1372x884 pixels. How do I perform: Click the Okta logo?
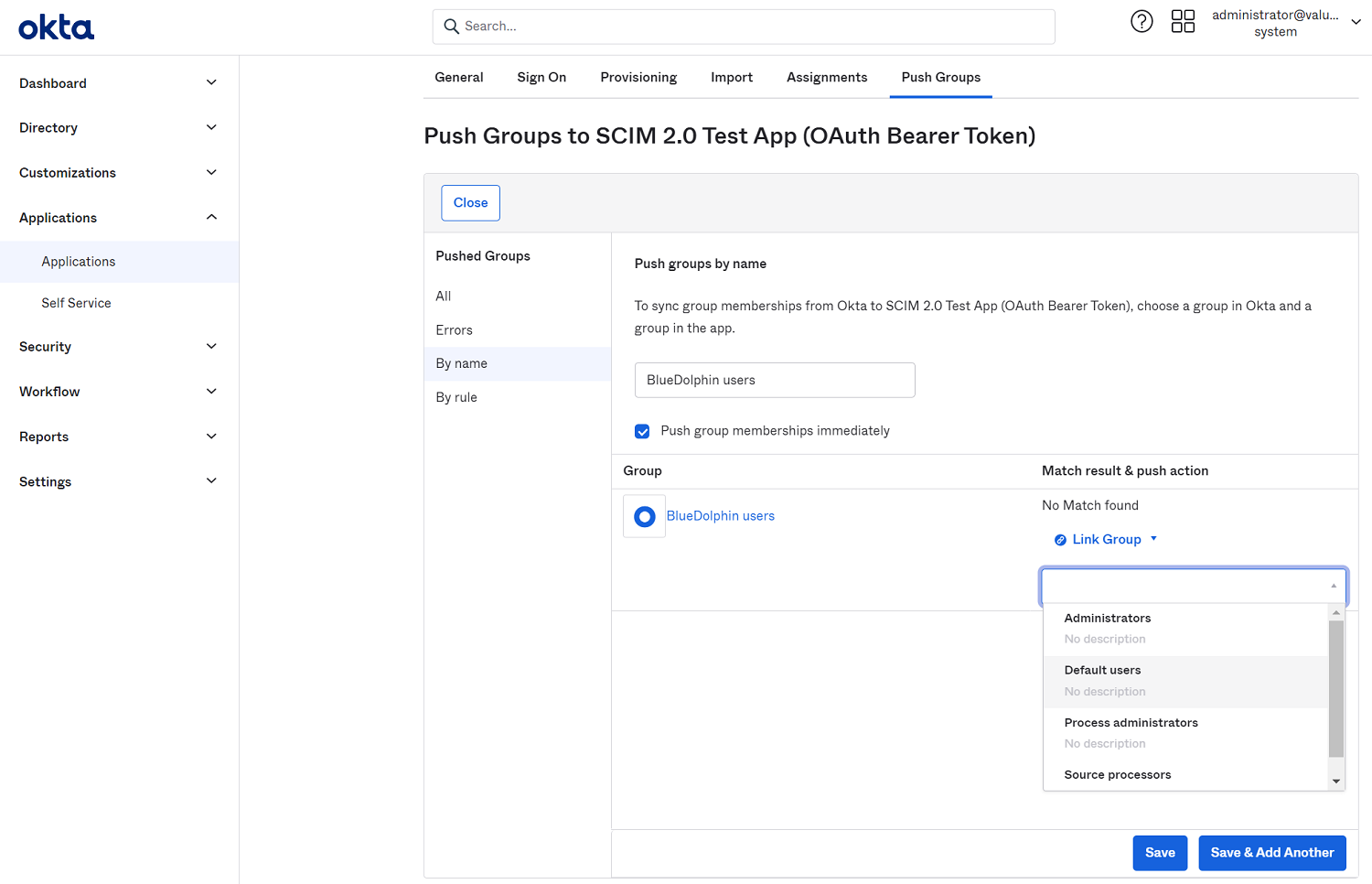[x=57, y=27]
